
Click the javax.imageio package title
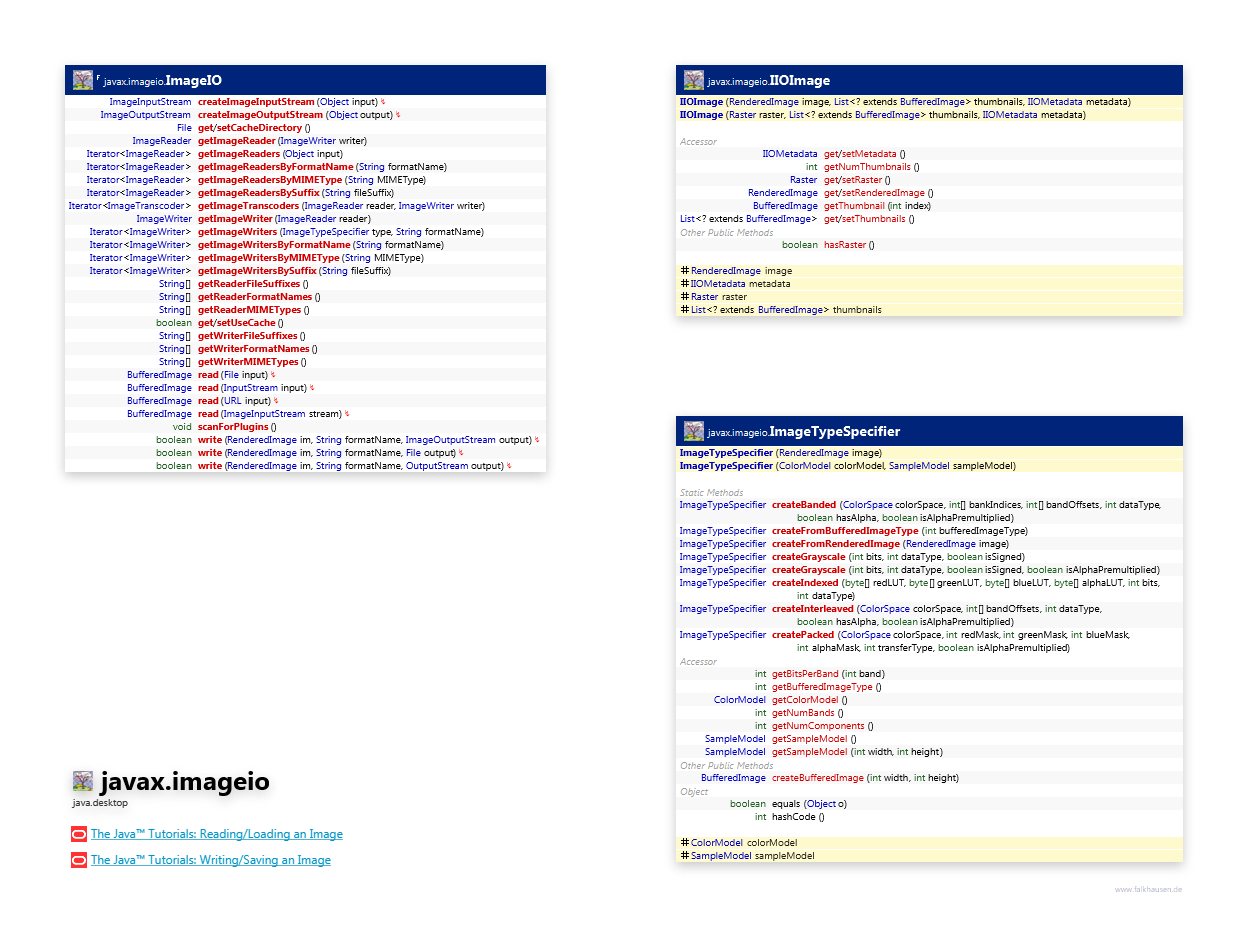pyautogui.click(x=184, y=781)
